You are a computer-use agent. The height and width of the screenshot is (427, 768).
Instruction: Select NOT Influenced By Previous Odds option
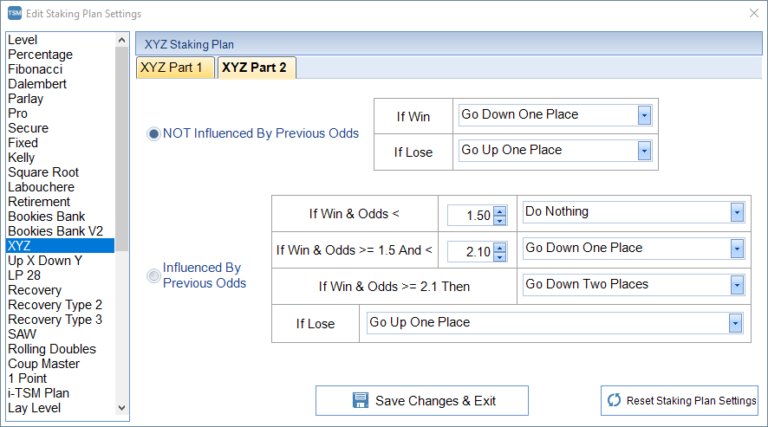154,134
